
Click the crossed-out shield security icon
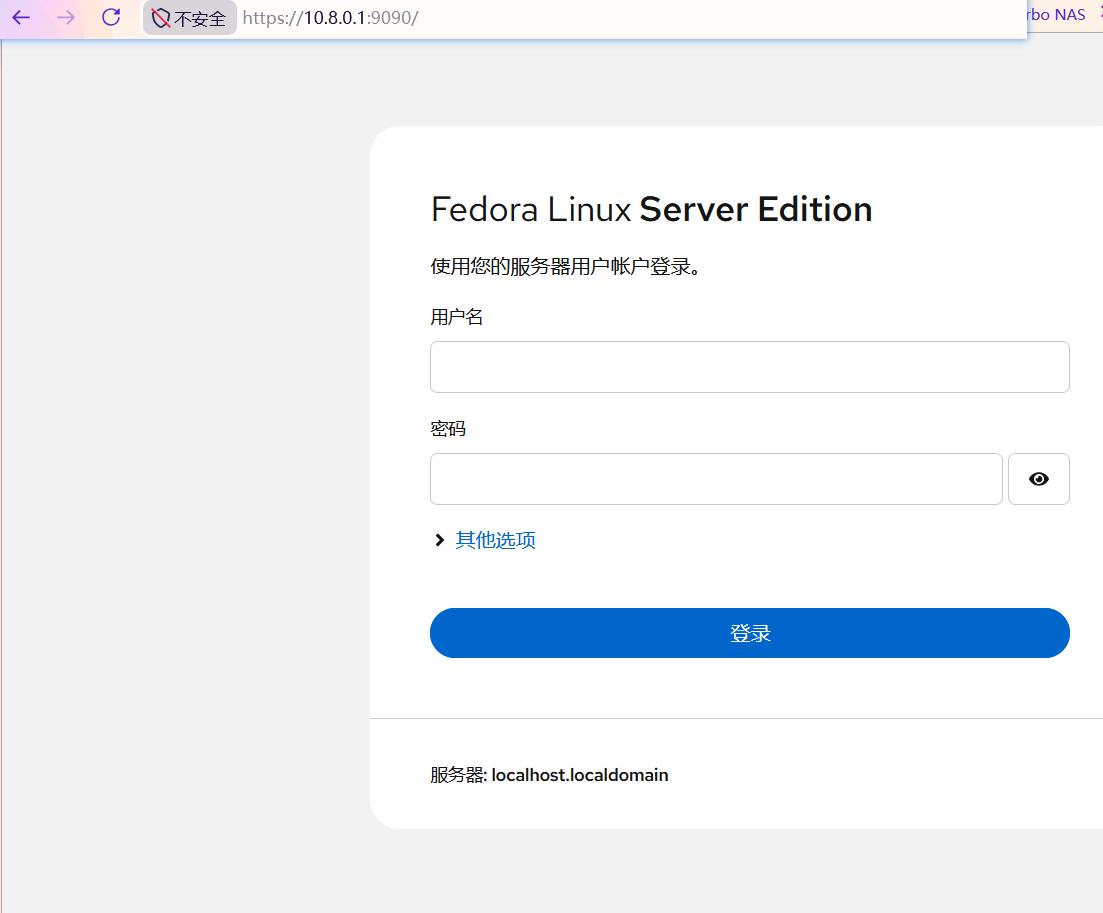coord(161,18)
